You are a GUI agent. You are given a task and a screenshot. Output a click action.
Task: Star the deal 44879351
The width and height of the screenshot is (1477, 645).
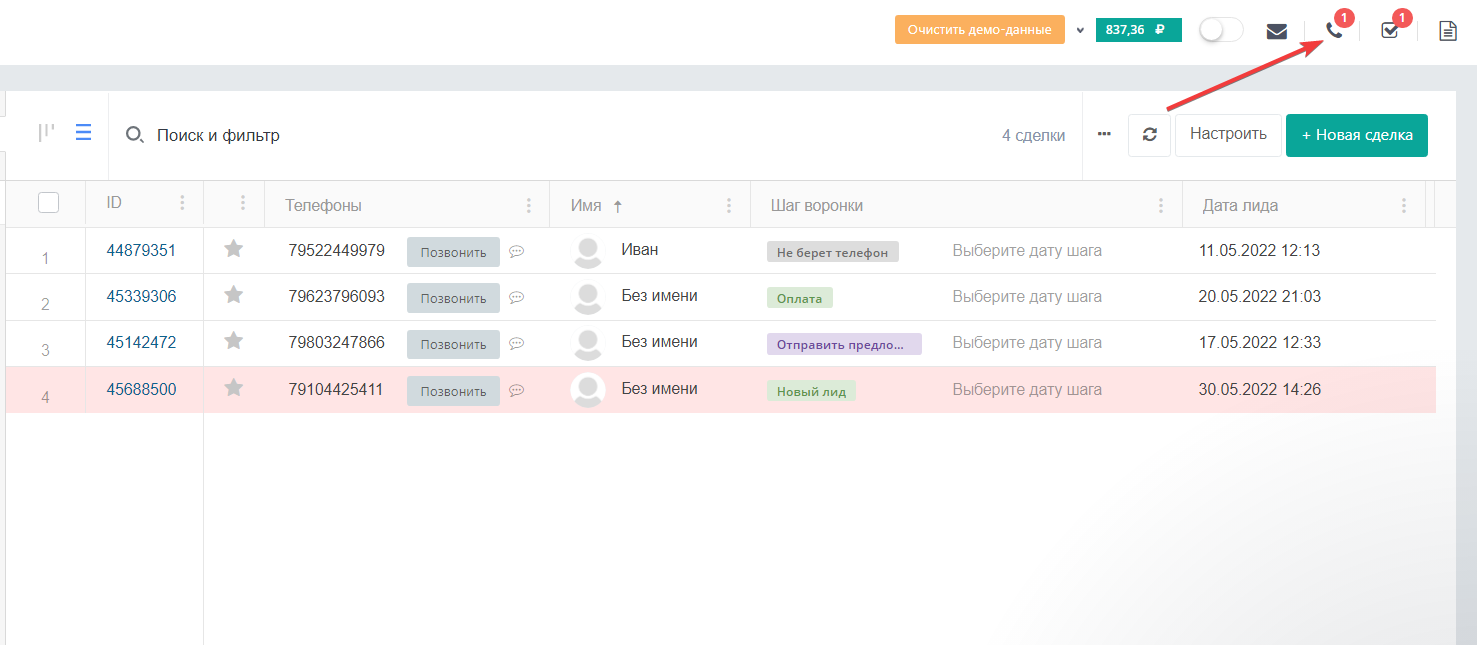click(233, 249)
